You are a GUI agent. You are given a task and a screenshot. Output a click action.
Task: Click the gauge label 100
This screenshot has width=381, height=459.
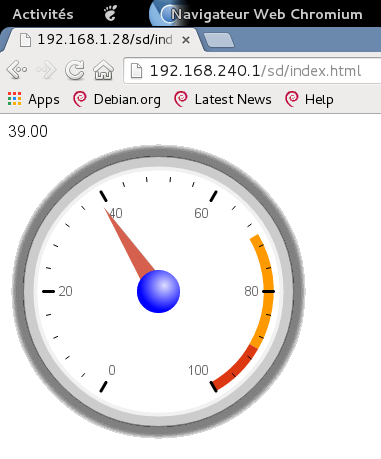point(198,370)
